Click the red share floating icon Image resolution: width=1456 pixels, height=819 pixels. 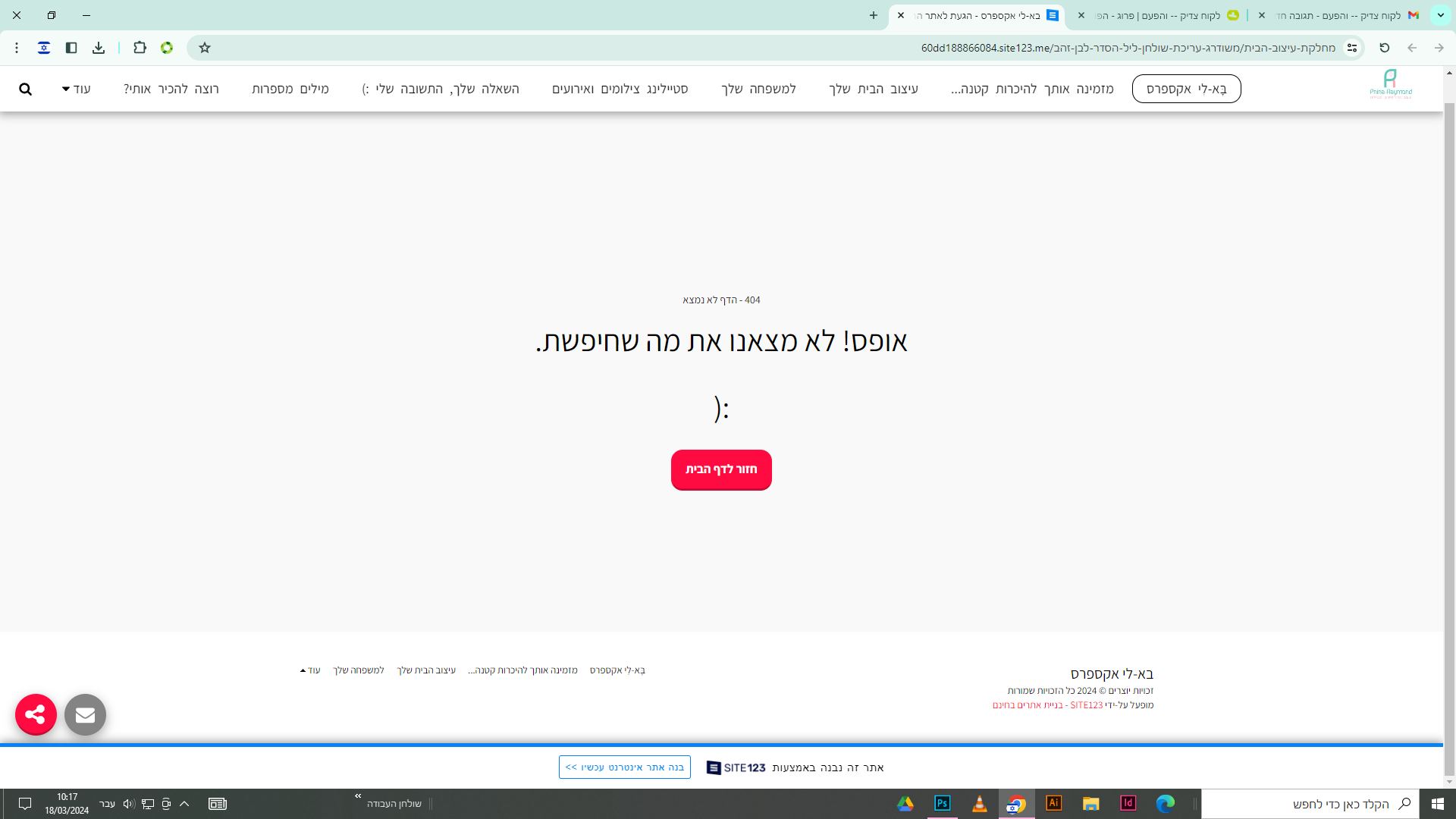click(x=36, y=714)
